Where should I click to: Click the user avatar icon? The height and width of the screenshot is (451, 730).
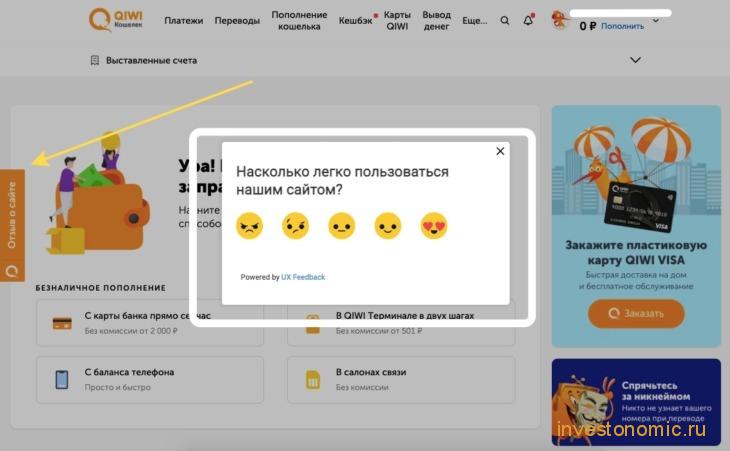point(560,20)
